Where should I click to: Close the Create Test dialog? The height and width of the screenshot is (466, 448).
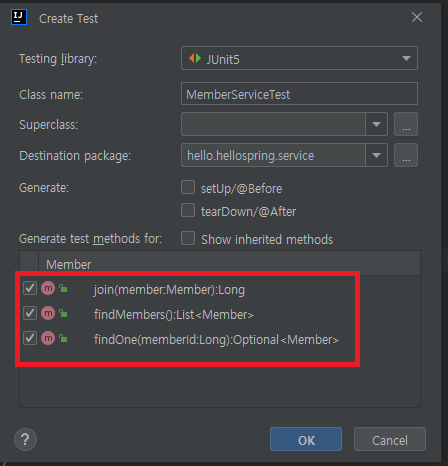[417, 17]
